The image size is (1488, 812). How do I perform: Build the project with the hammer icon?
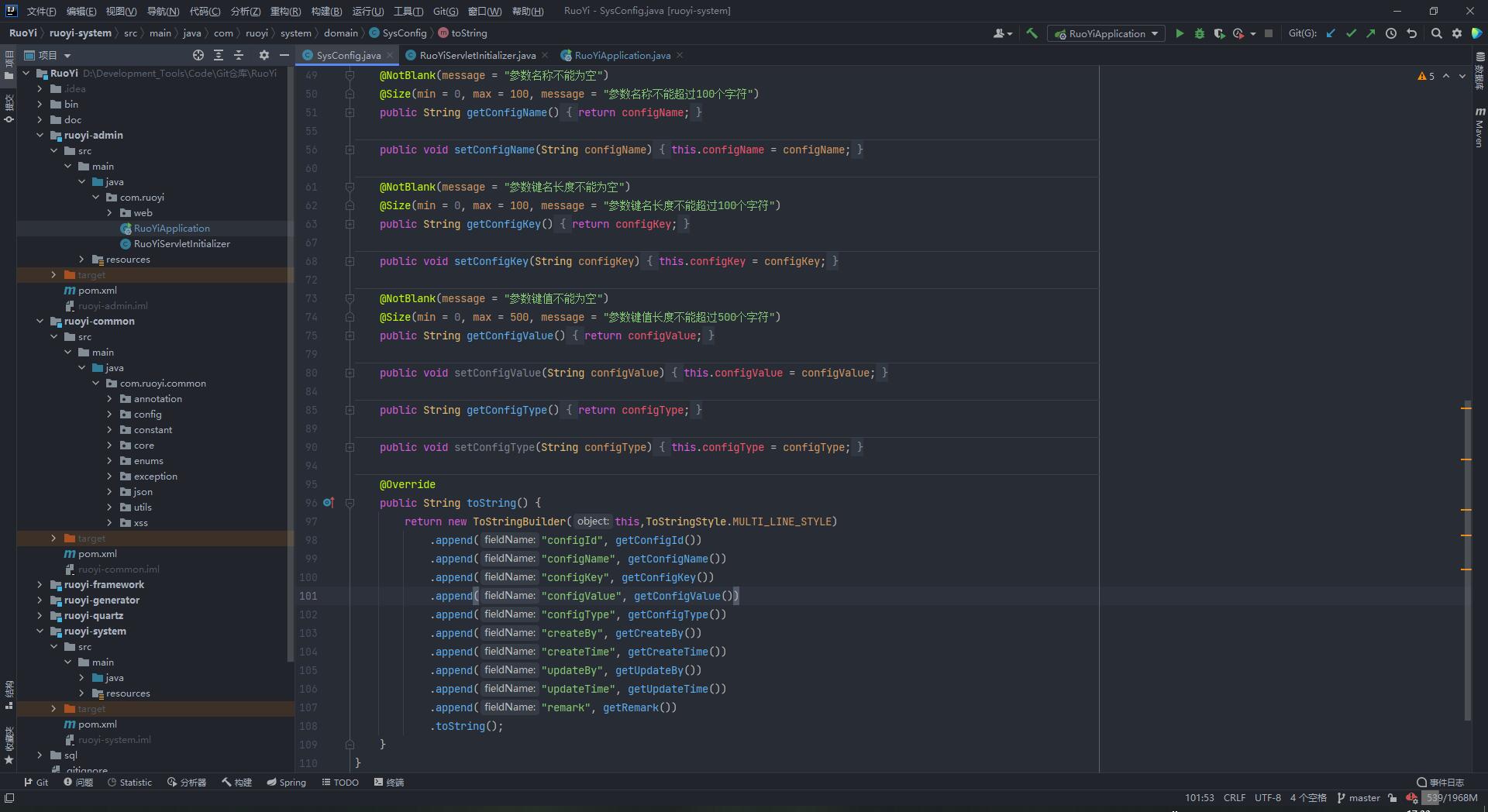(x=1032, y=33)
